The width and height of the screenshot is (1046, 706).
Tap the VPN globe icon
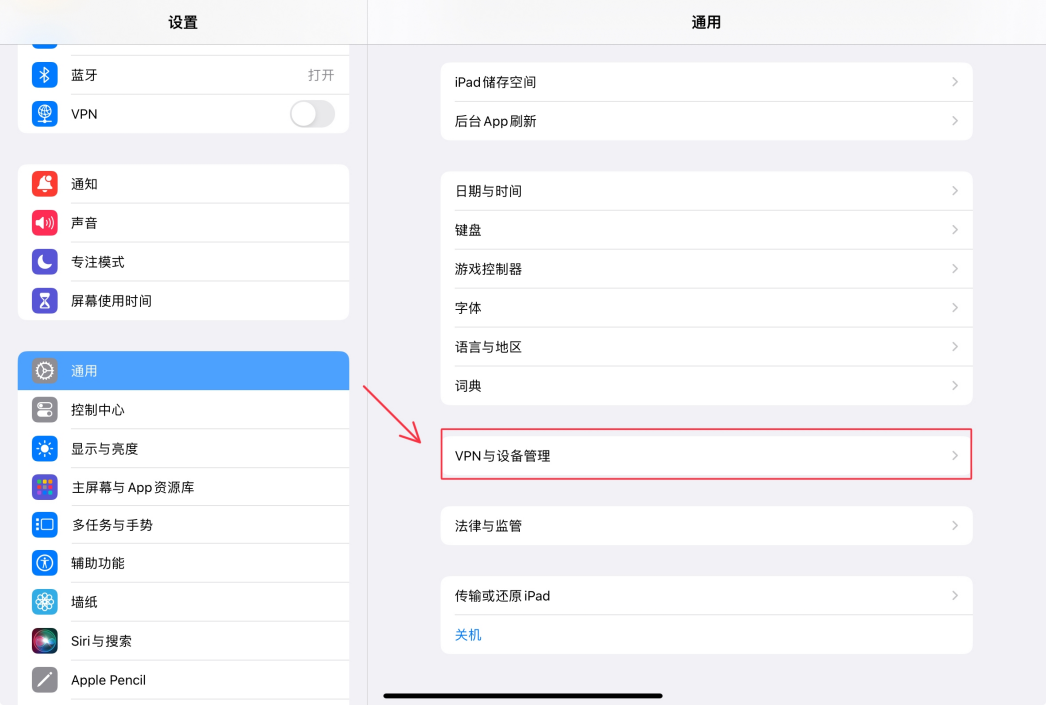pyautogui.click(x=45, y=113)
